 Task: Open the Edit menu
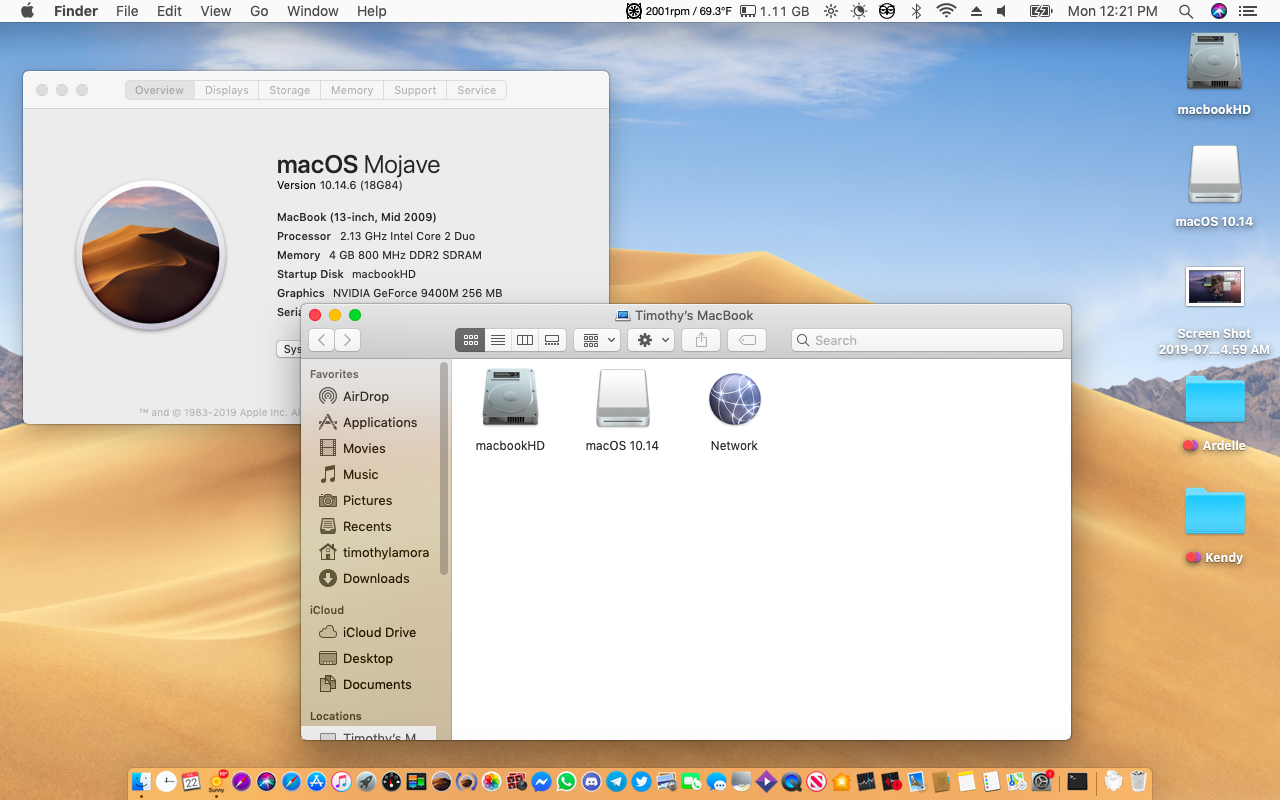tap(169, 11)
